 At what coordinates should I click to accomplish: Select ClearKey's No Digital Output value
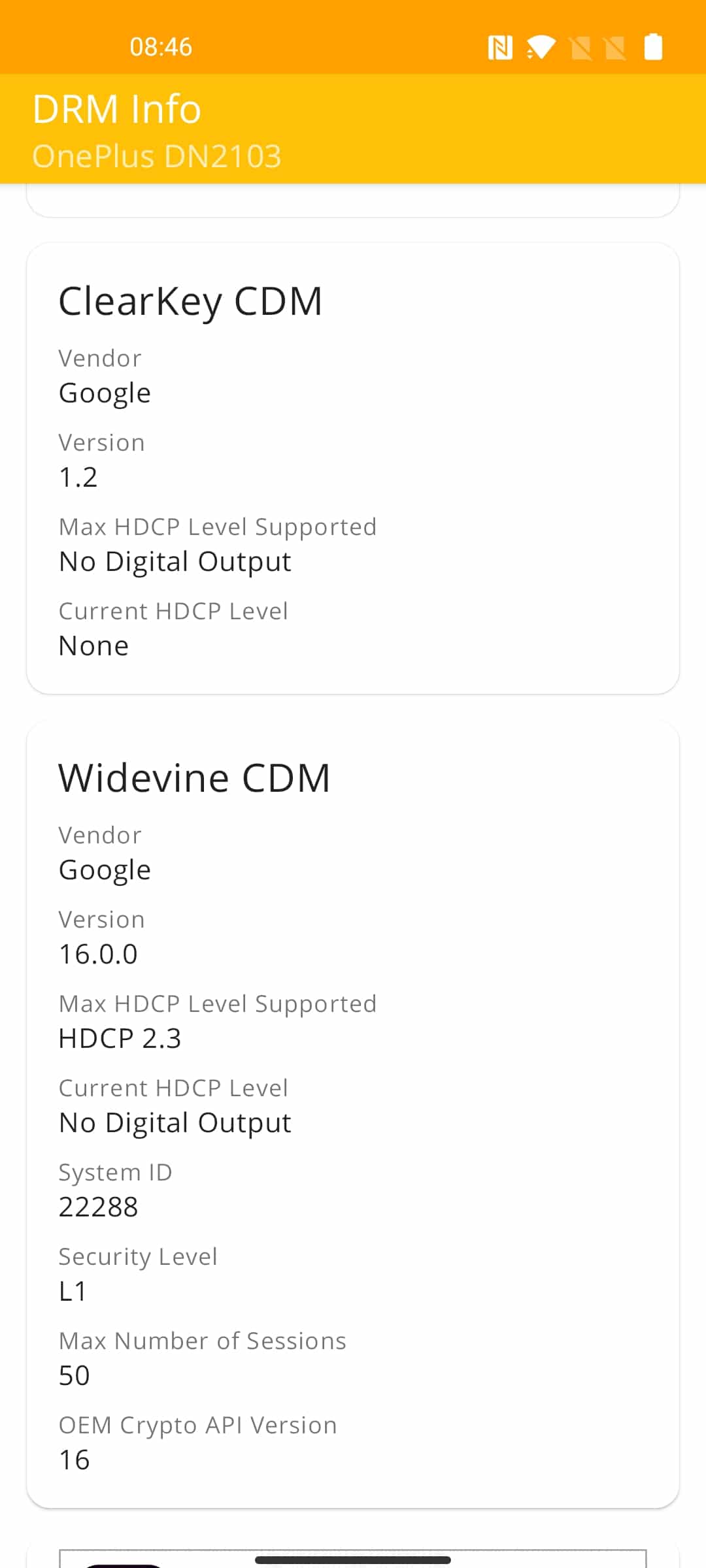click(x=175, y=562)
